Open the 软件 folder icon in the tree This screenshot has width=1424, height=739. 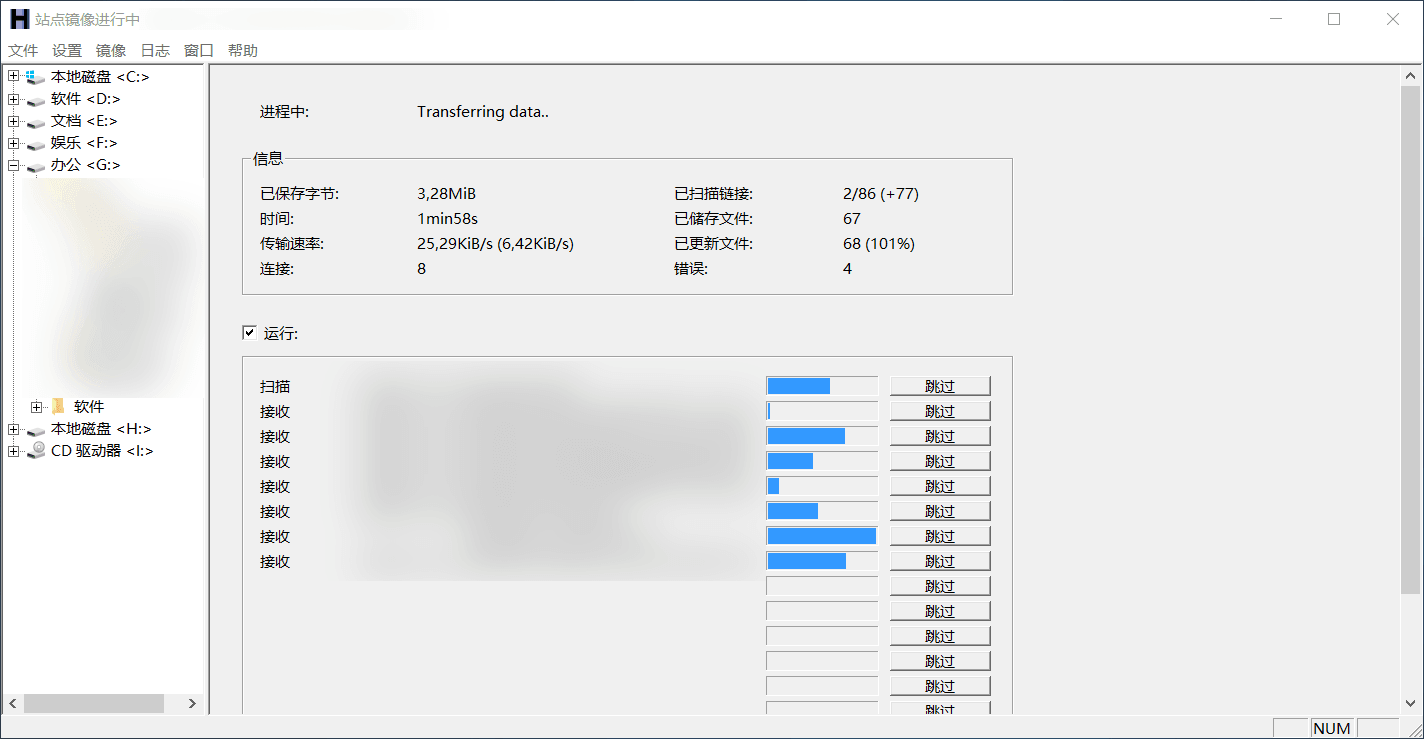tap(57, 406)
